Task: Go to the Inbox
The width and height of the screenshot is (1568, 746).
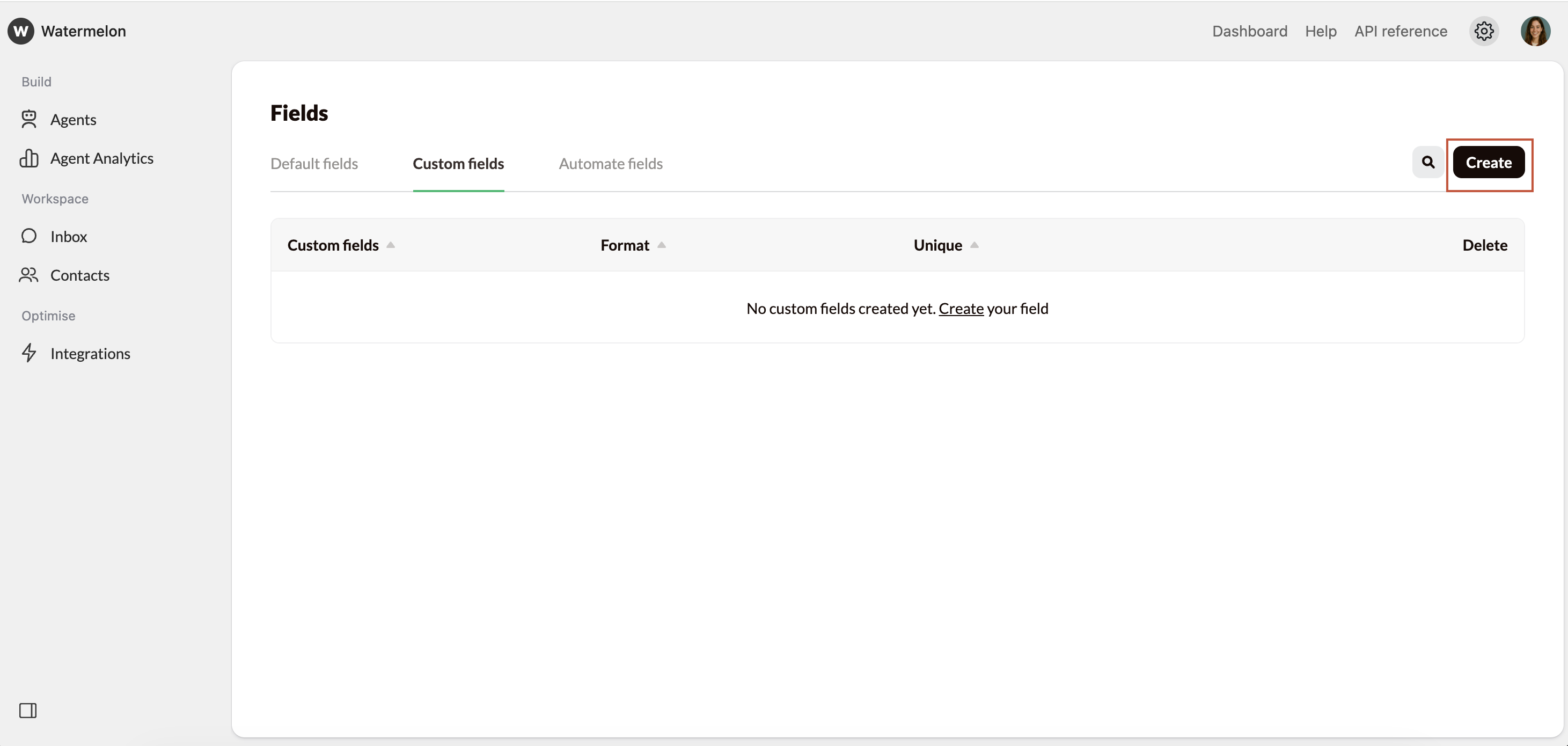Action: (69, 236)
